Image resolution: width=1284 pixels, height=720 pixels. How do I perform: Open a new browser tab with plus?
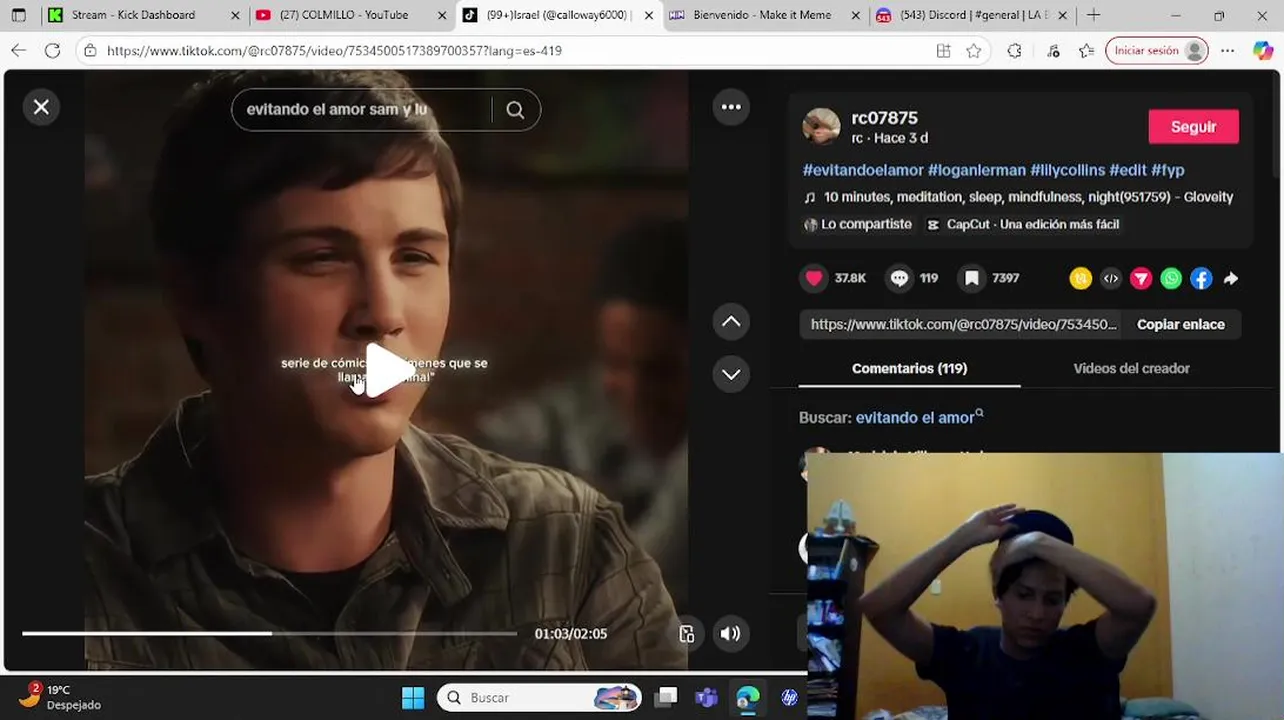(1093, 15)
